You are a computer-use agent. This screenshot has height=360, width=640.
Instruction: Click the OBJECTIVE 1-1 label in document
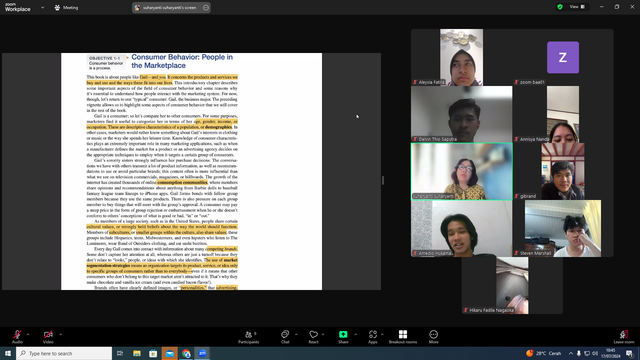(104, 58)
